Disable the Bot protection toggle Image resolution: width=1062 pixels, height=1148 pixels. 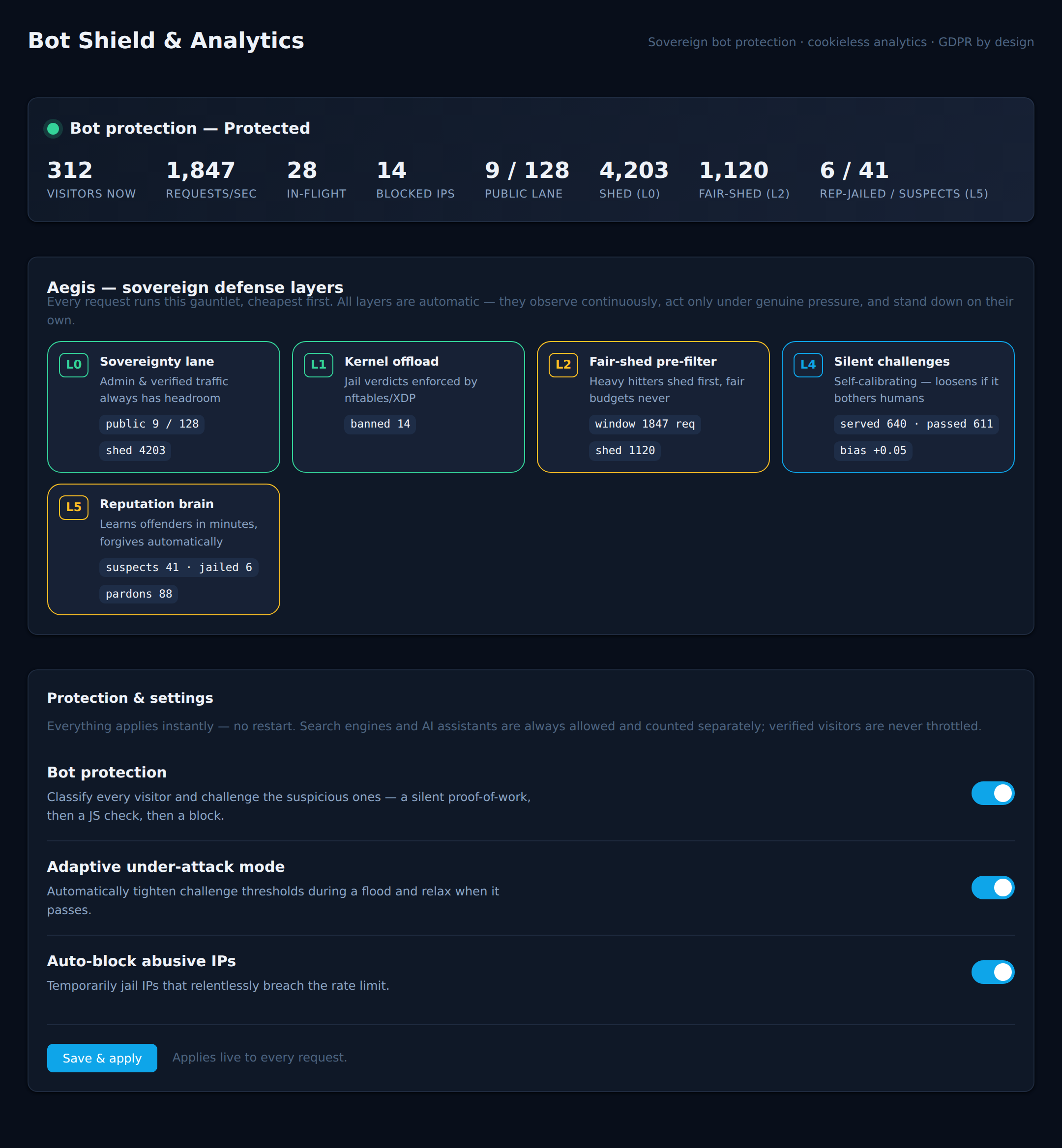click(993, 793)
